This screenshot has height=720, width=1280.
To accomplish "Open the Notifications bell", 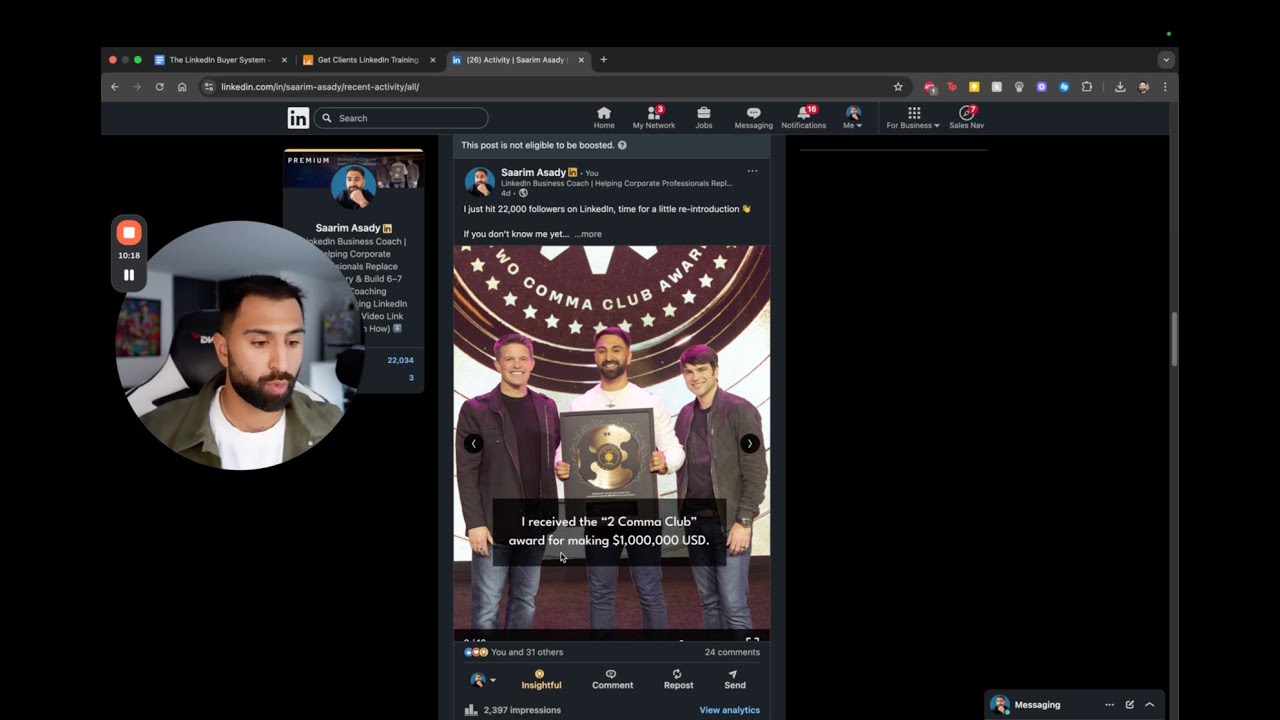I will [804, 117].
